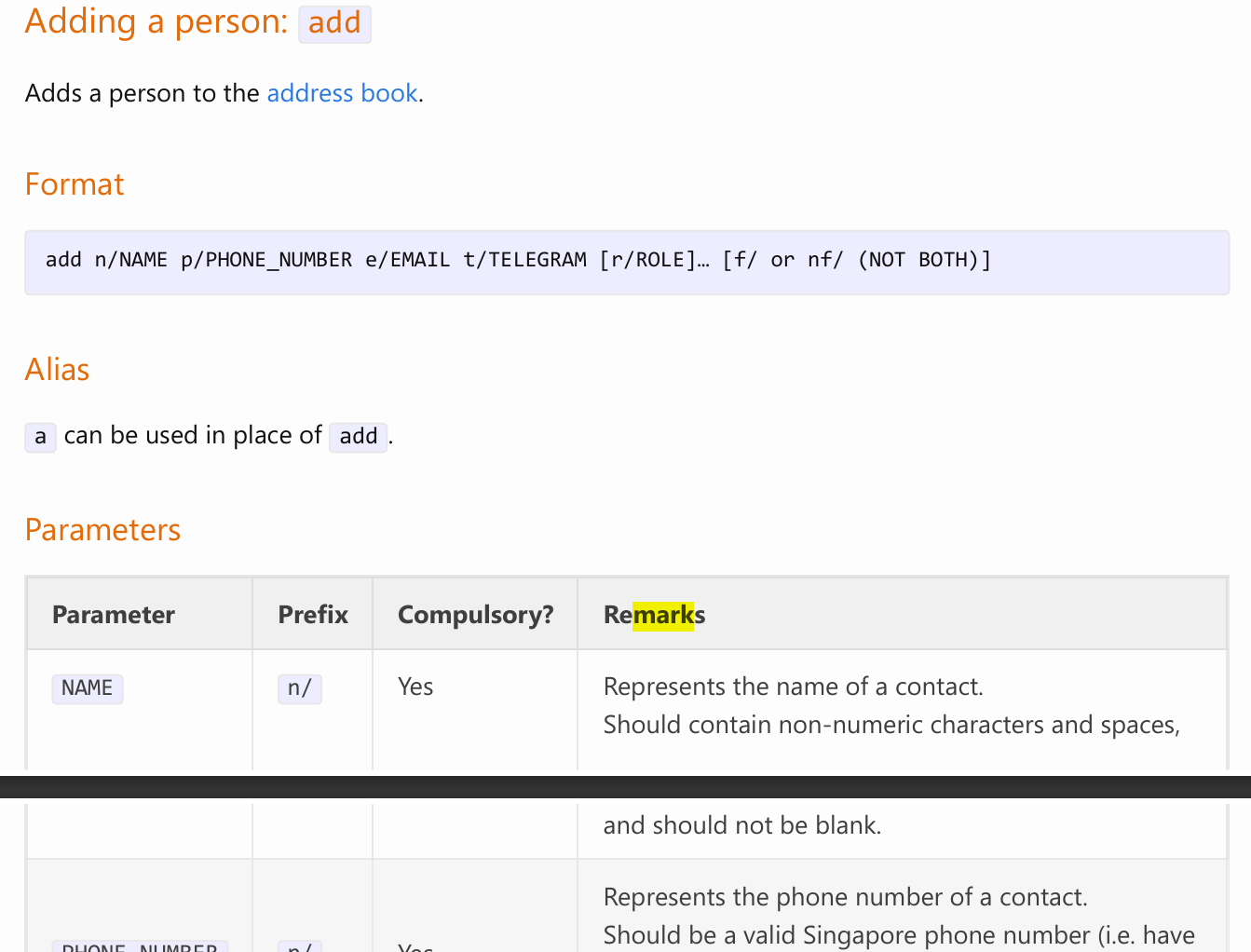Click the Parameters heading
This screenshot has height=952, width=1251.
coord(102,530)
